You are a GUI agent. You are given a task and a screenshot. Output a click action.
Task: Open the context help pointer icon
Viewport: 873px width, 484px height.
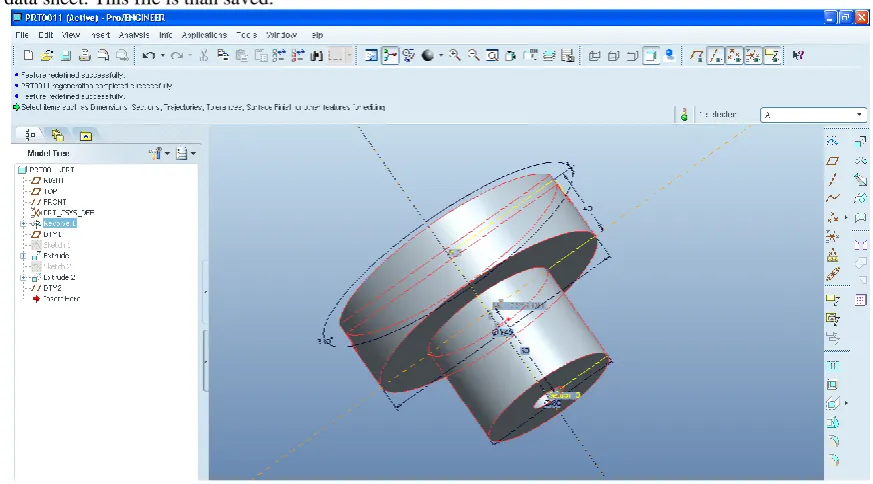(798, 55)
